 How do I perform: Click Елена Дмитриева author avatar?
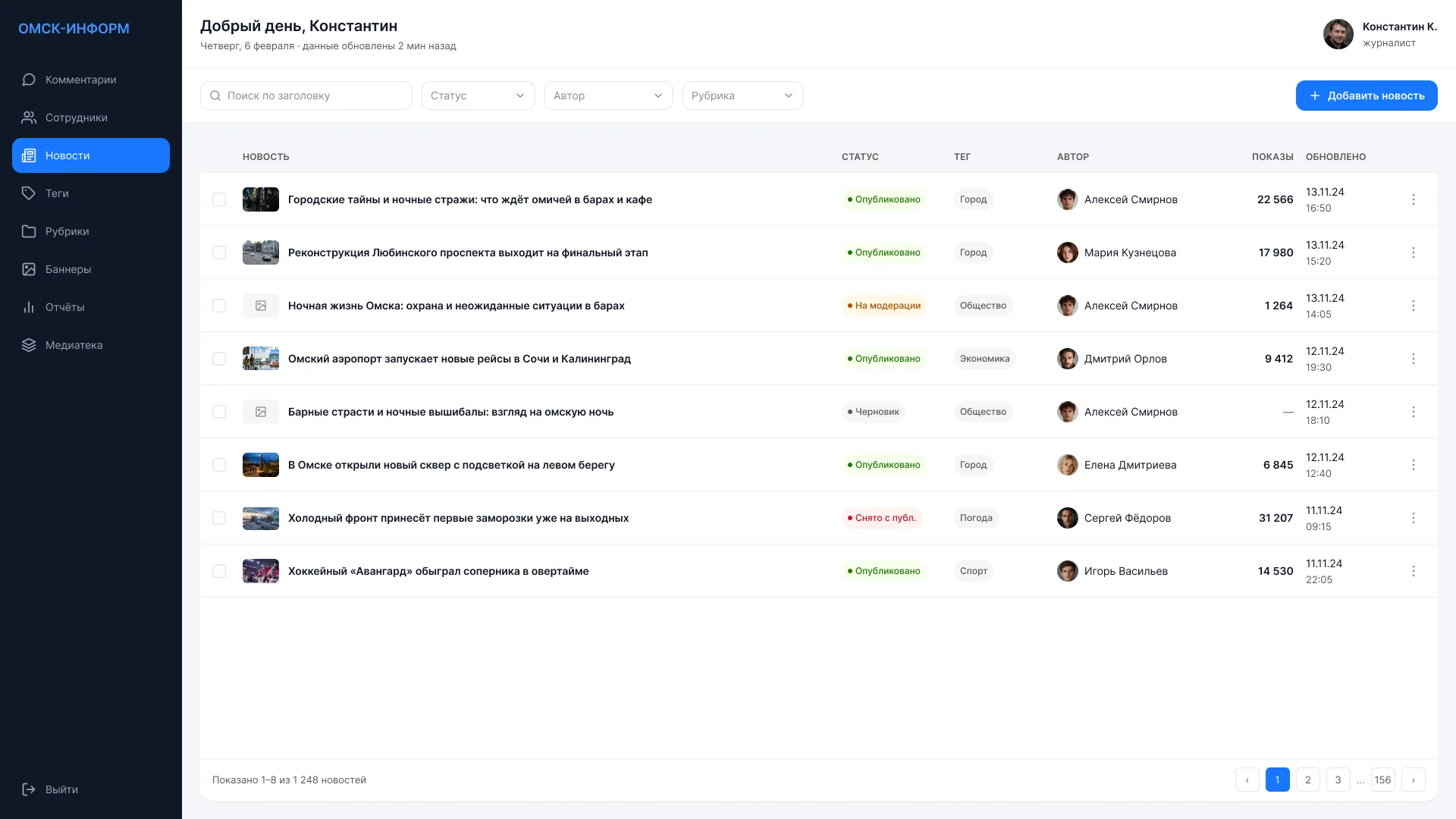pos(1068,465)
